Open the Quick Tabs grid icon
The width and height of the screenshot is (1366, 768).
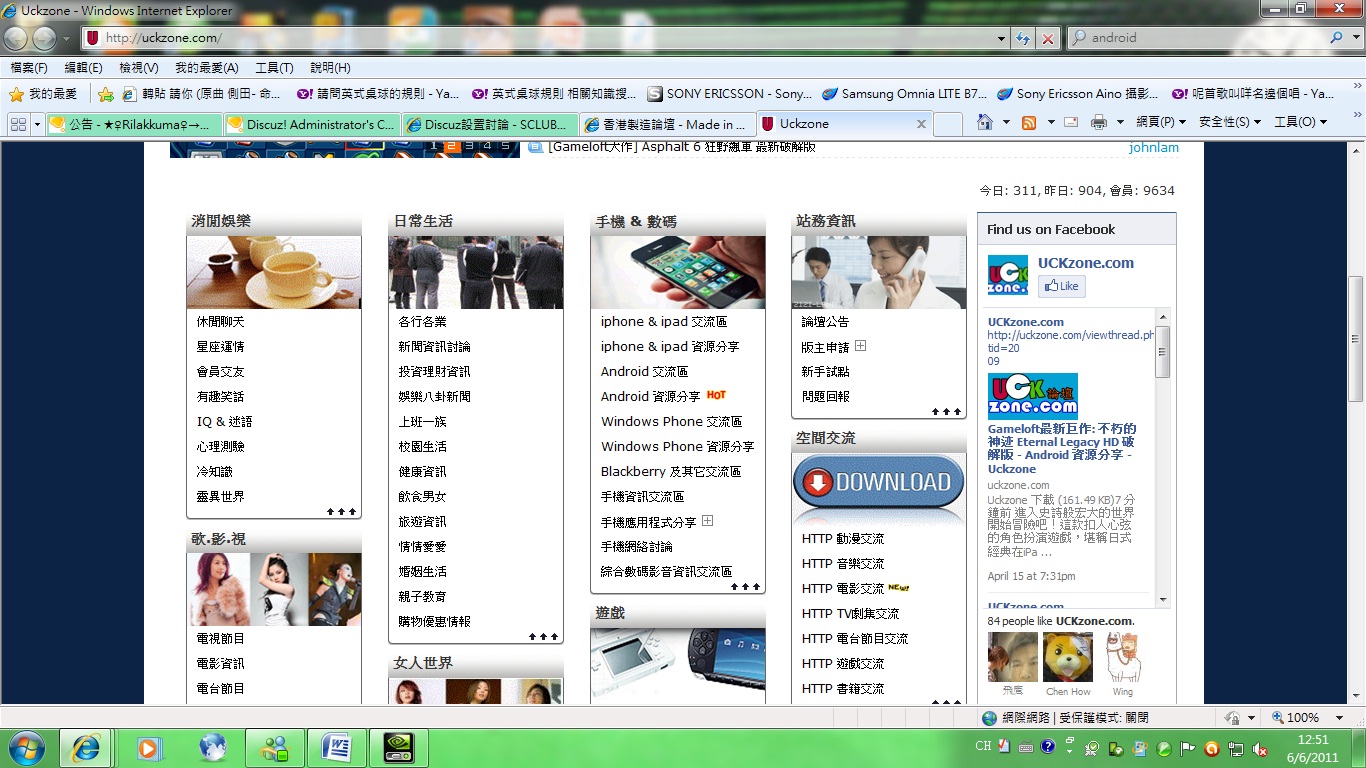click(18, 124)
